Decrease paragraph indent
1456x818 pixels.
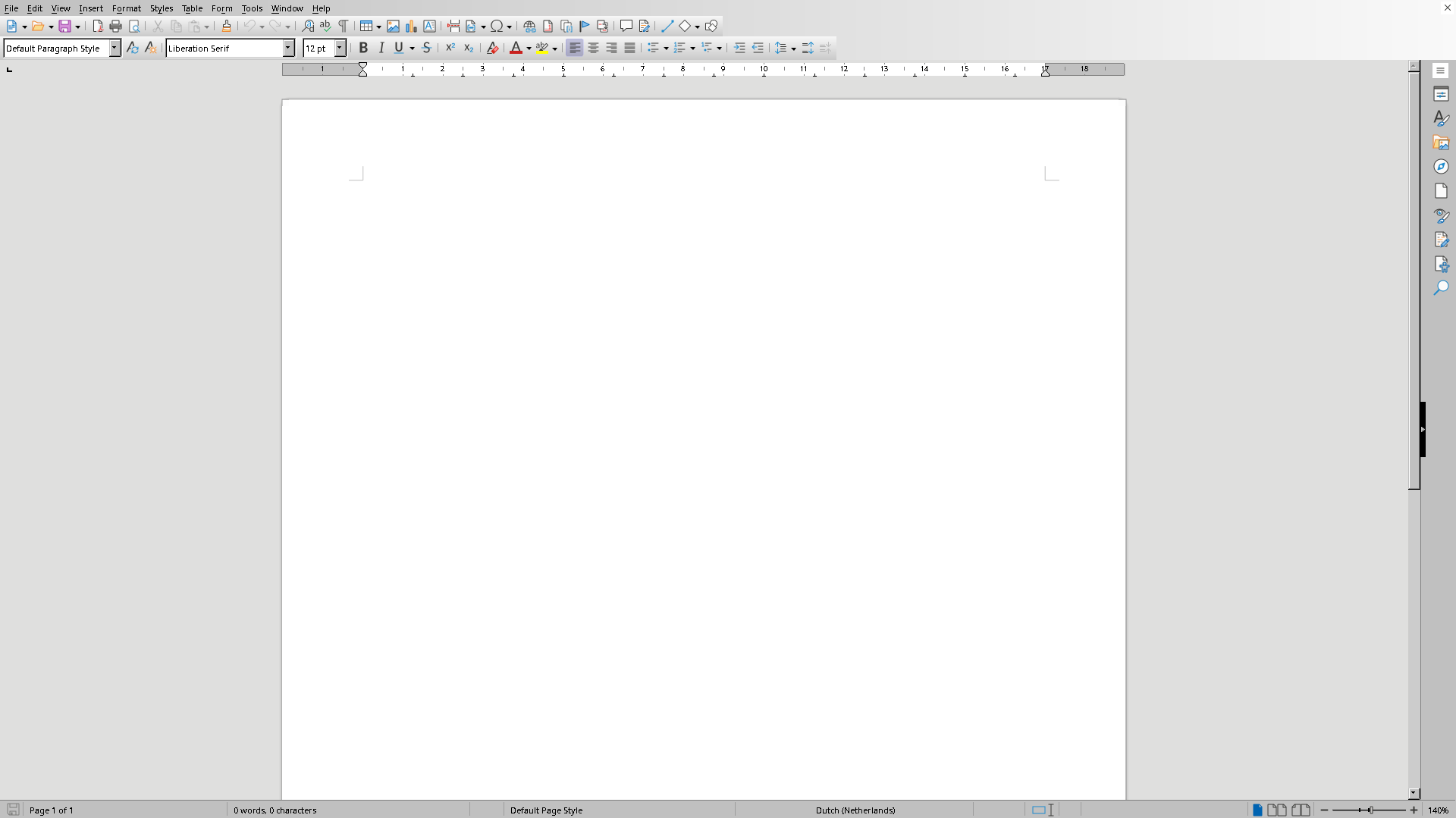point(758,48)
